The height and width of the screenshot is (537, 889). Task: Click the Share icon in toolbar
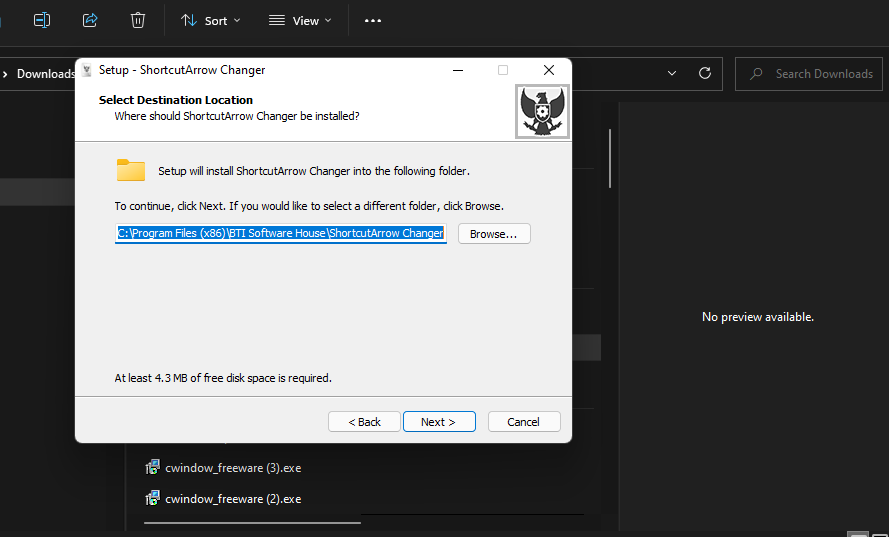(x=90, y=20)
